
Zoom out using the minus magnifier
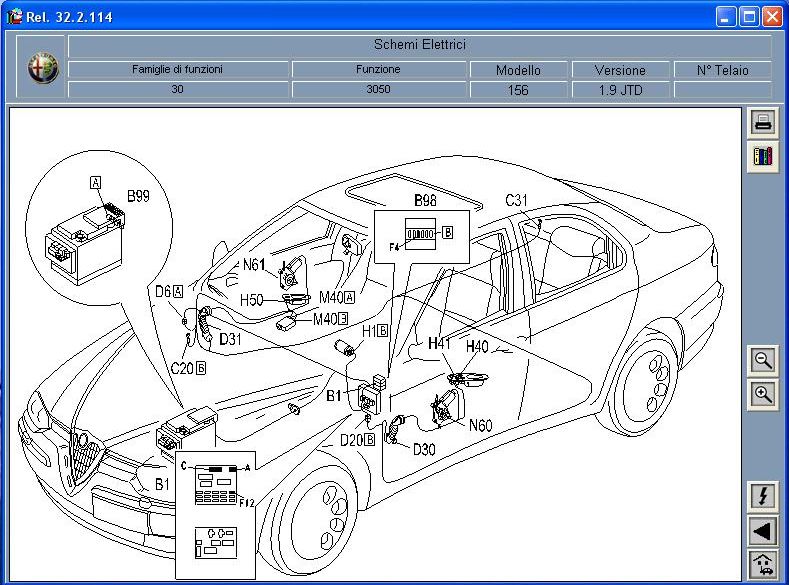[x=763, y=360]
